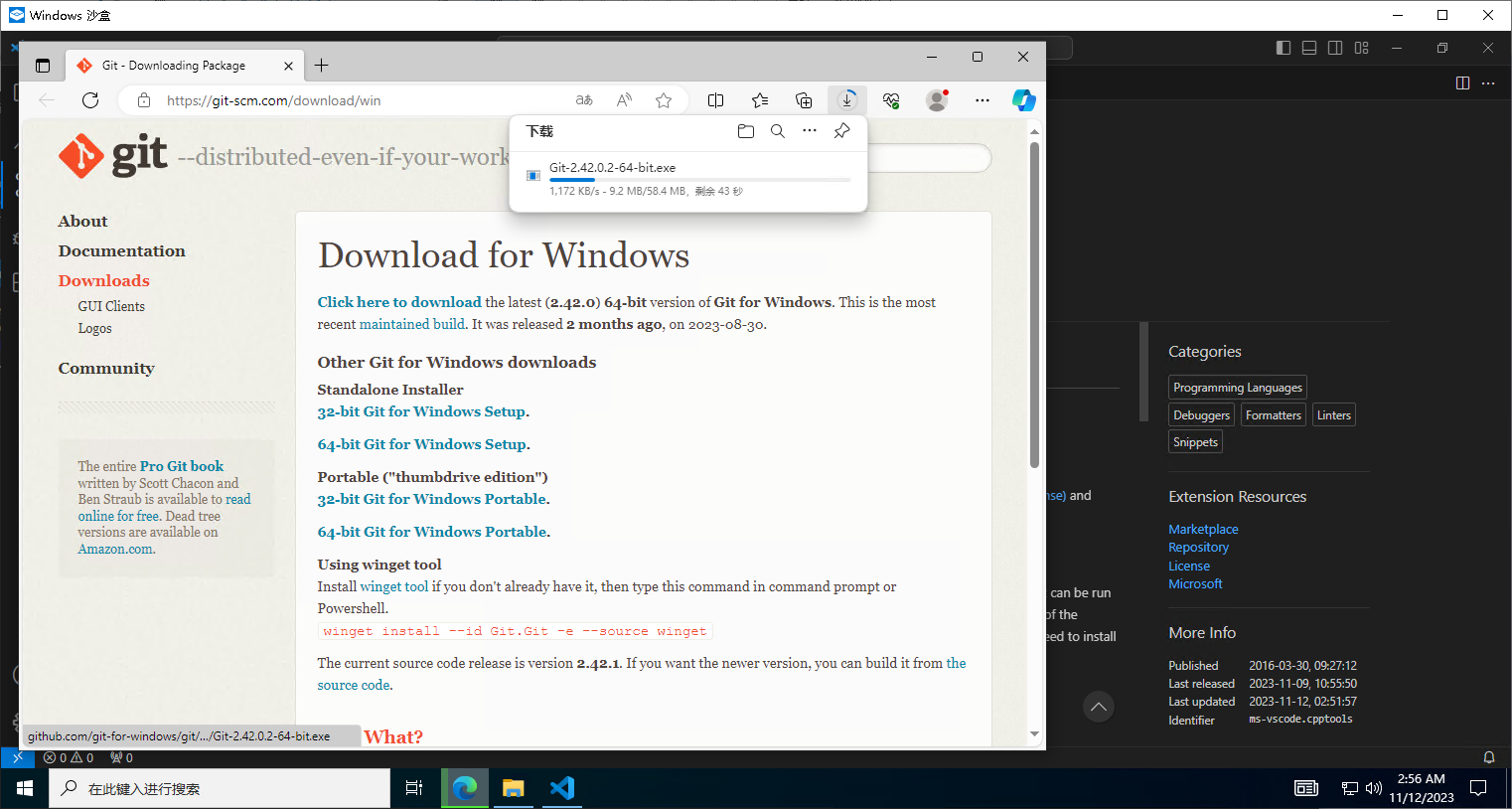
Task: Click the git logo
Action: 112,156
